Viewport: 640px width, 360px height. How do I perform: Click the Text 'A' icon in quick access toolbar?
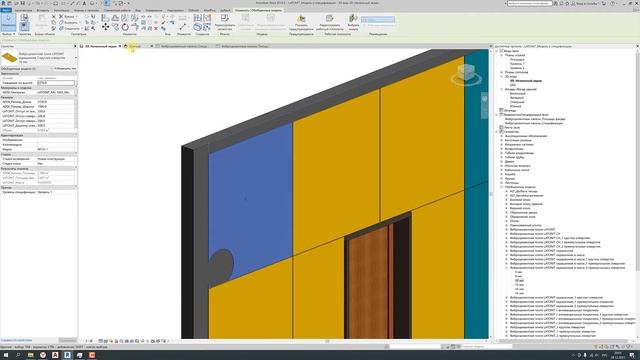[x=84, y=3]
